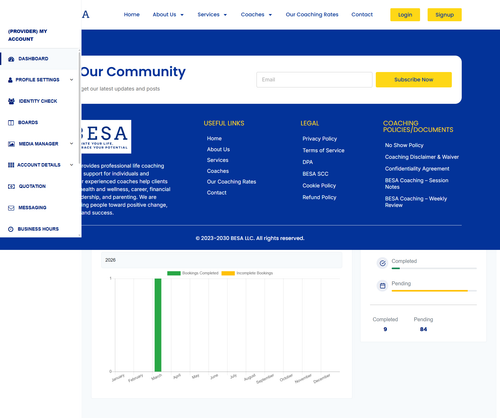Click the Dashboard gauge icon in sidebar

click(x=11, y=59)
